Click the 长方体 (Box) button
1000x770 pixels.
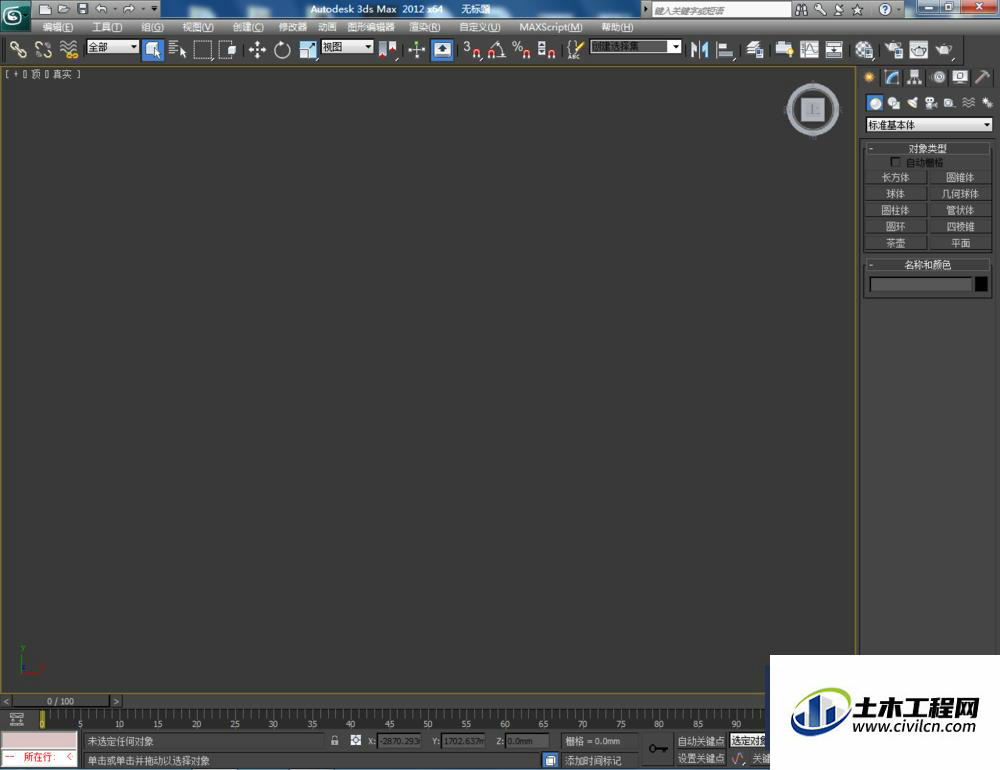point(895,177)
